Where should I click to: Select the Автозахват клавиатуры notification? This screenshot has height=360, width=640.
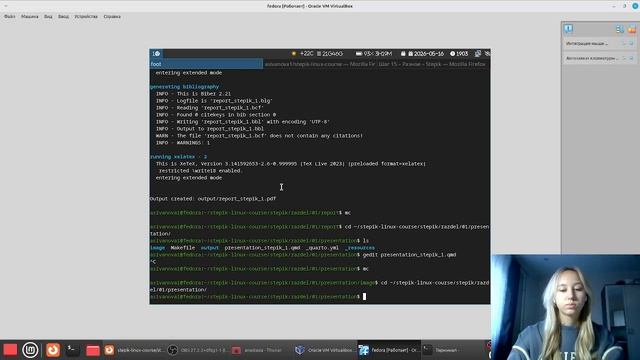[598, 58]
